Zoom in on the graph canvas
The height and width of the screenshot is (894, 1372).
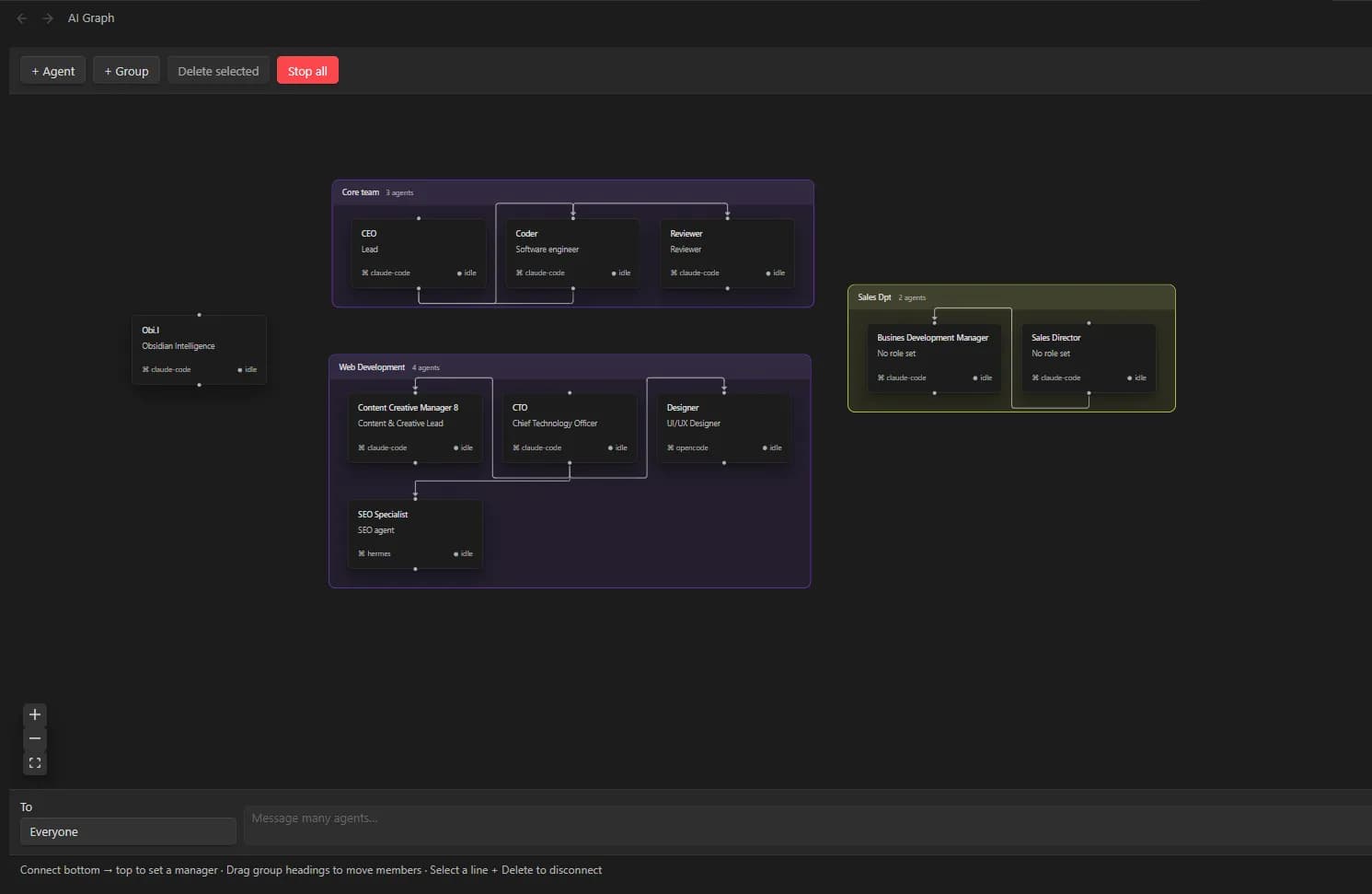tap(35, 714)
